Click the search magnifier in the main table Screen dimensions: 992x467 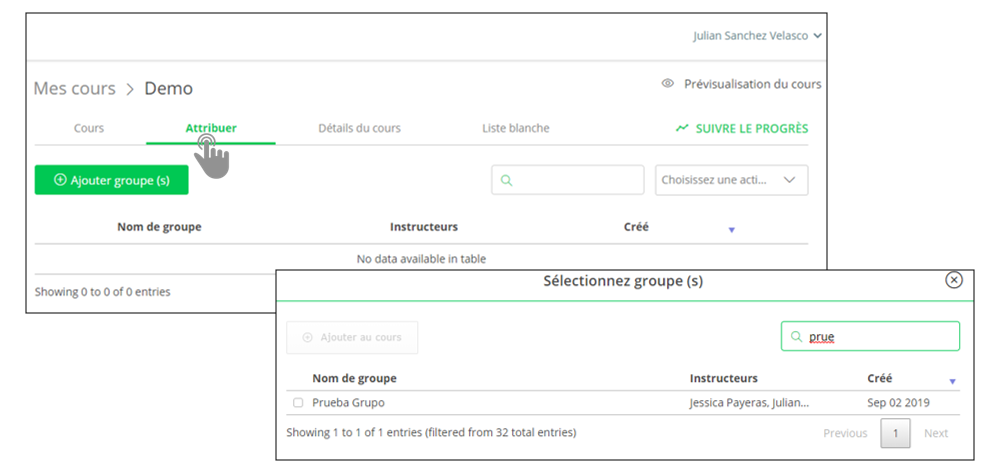click(507, 180)
